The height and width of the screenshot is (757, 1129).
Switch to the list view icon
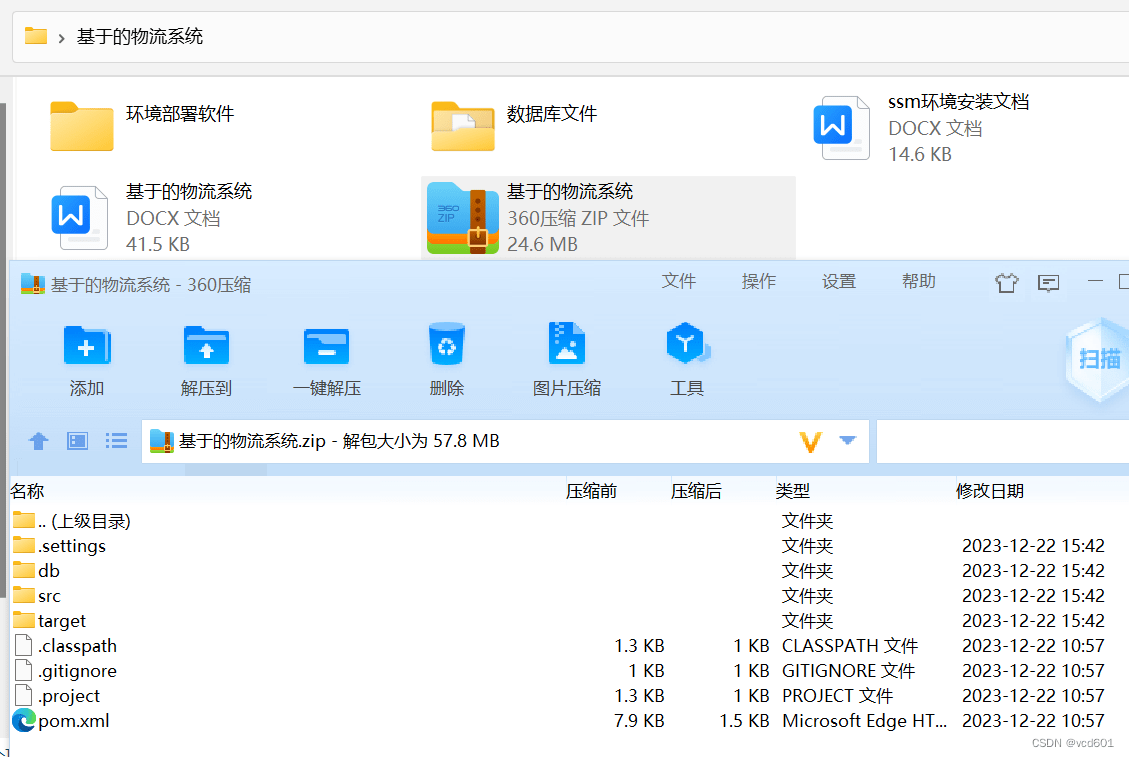116,440
